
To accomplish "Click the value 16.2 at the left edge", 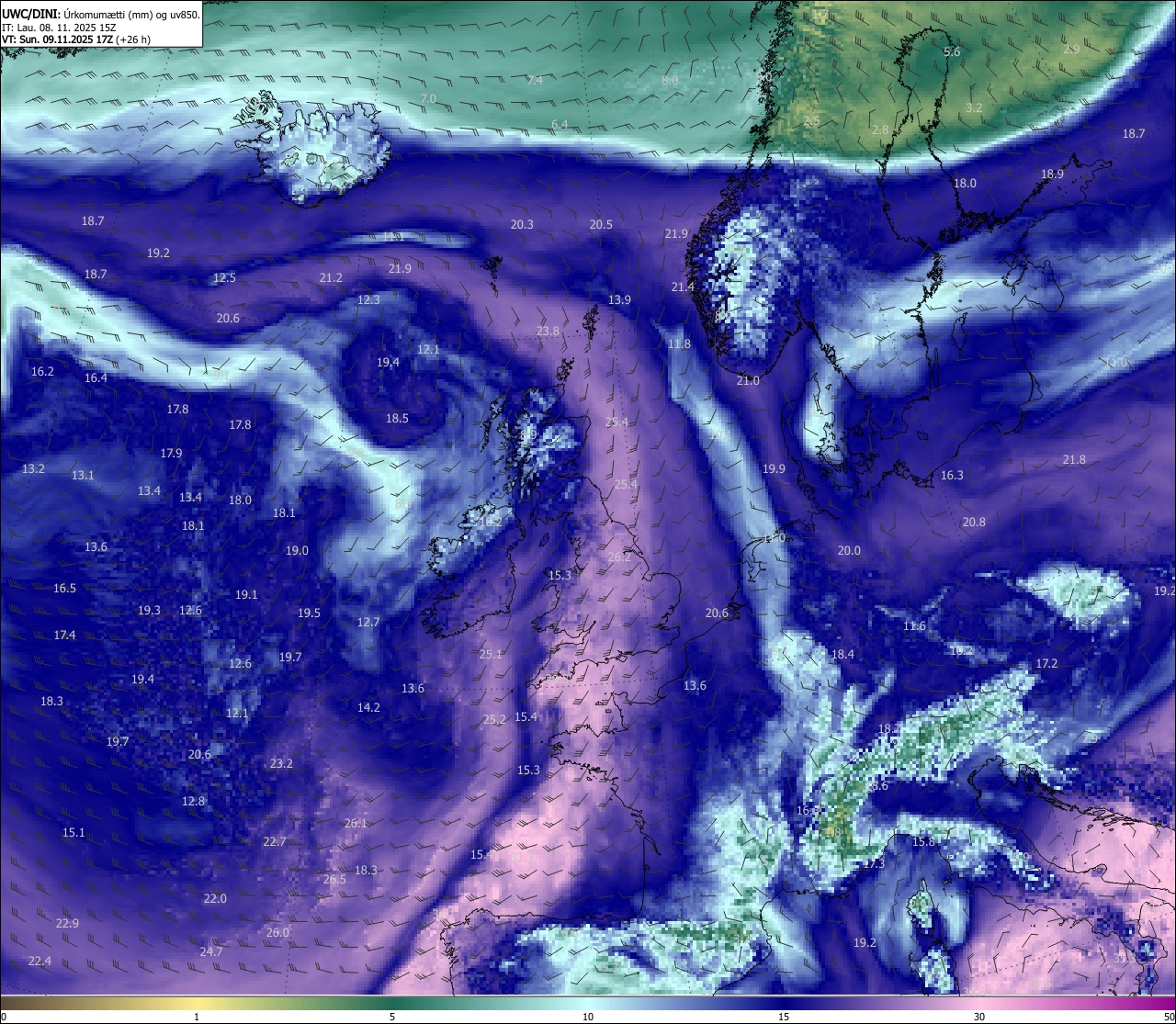I will tap(42, 371).
